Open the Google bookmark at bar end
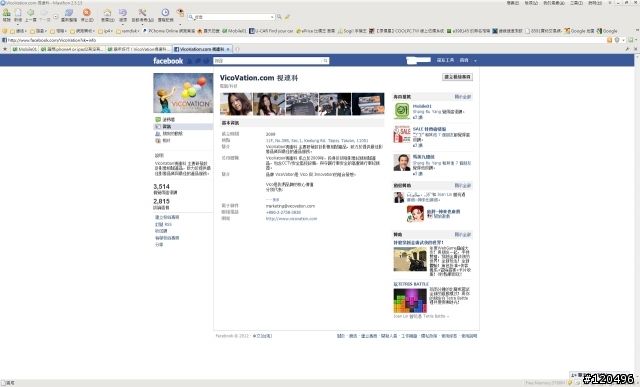This screenshot has height=387, width=640. (x=607, y=31)
